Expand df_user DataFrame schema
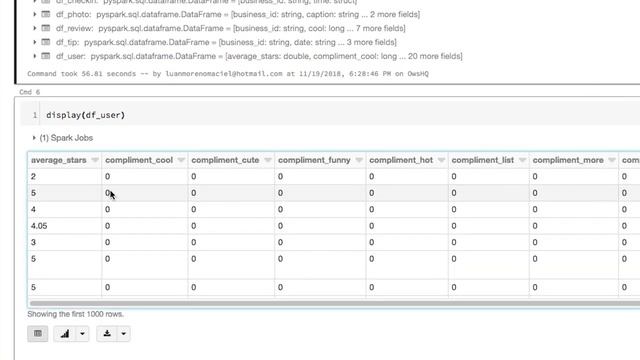The width and height of the screenshot is (640, 360). click(35, 56)
